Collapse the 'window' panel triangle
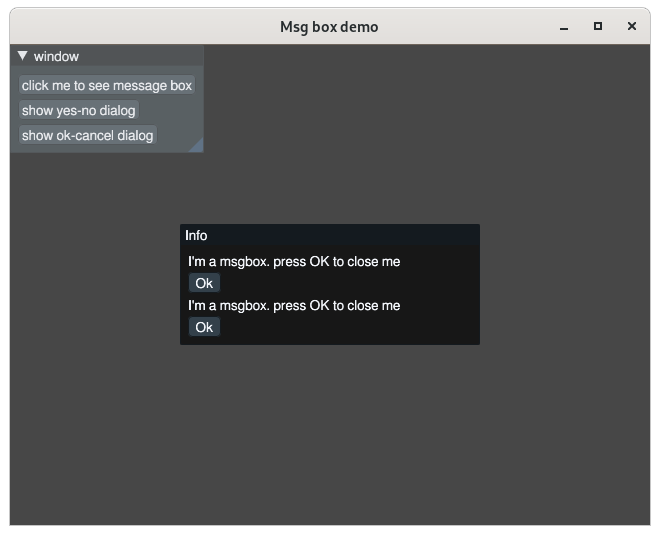 pos(23,56)
